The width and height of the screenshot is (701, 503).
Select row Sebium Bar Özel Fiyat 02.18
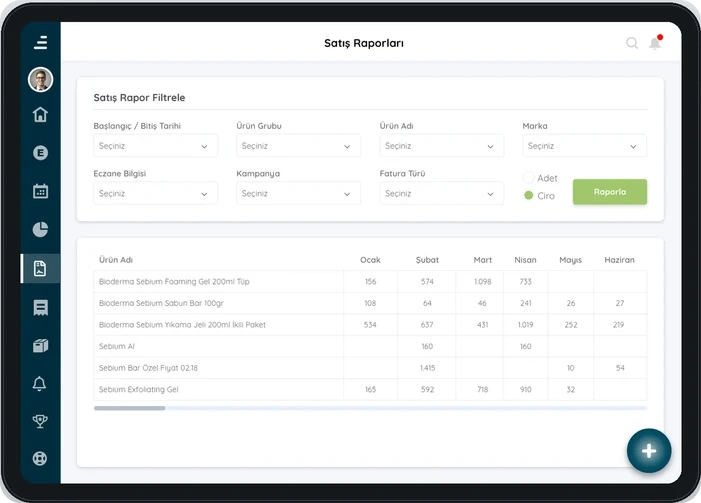click(370, 368)
